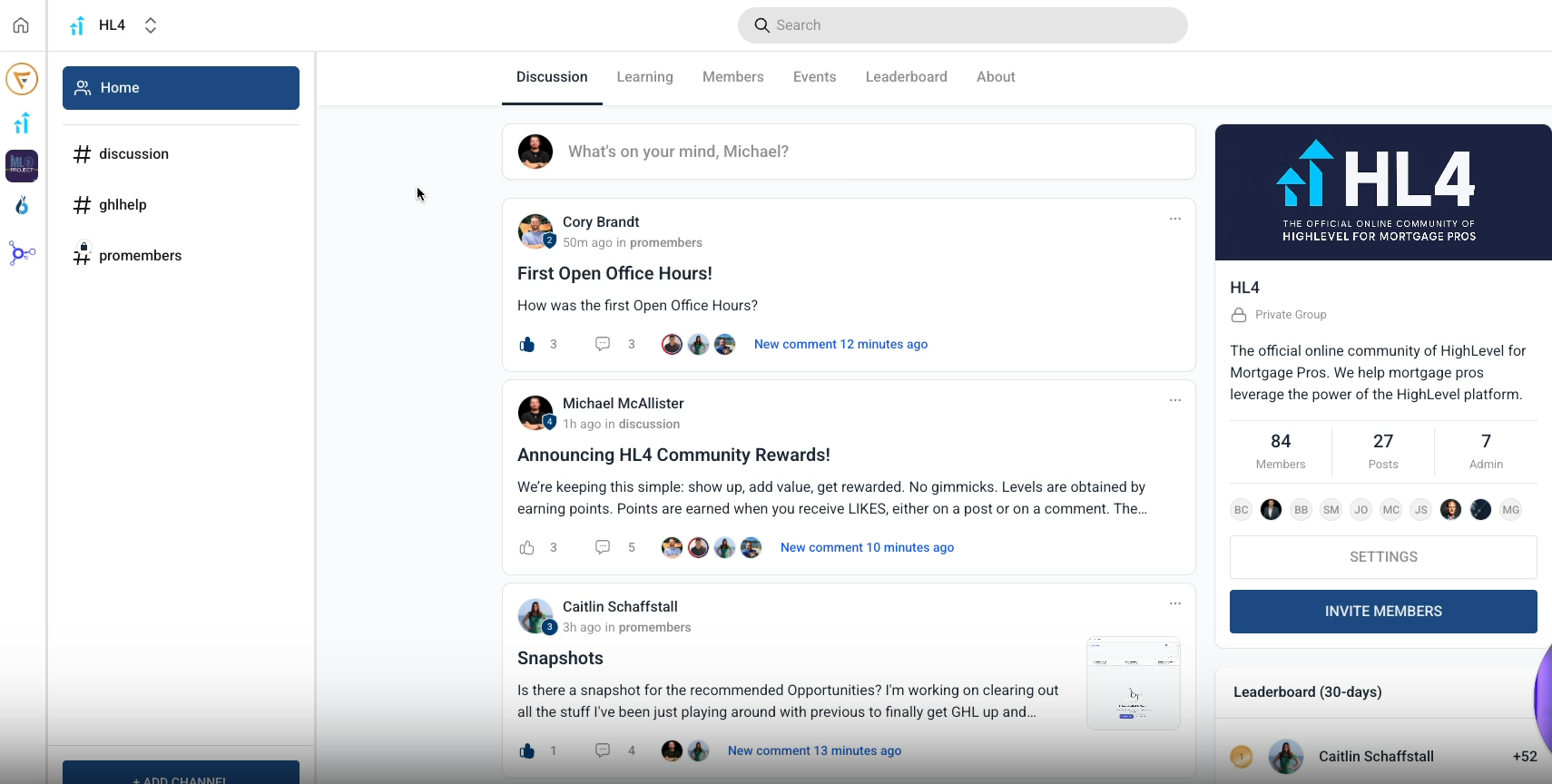Open options menu on Michael McAllister's post
This screenshot has width=1552, height=784.
(1175, 400)
